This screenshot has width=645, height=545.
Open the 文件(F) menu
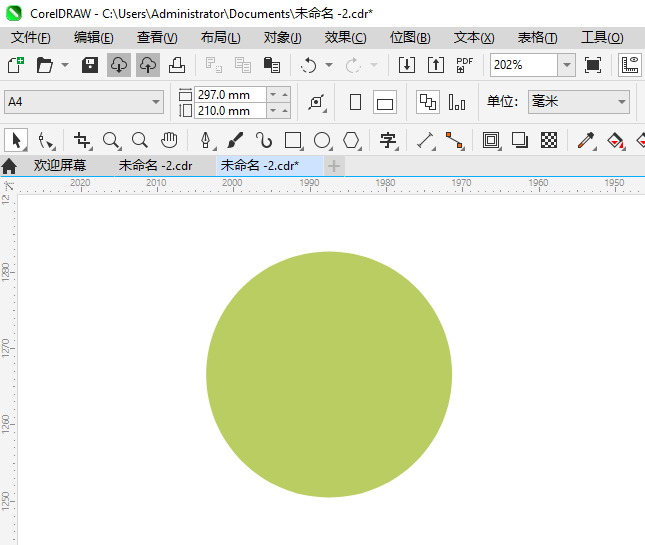pos(30,38)
